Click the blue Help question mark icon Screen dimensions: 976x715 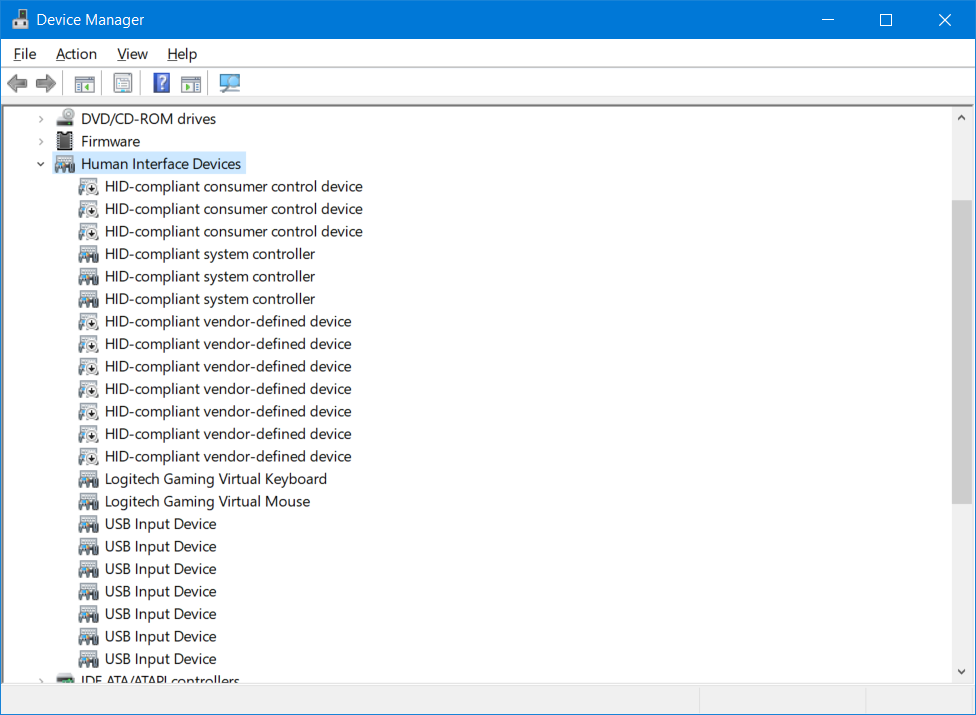pos(161,83)
